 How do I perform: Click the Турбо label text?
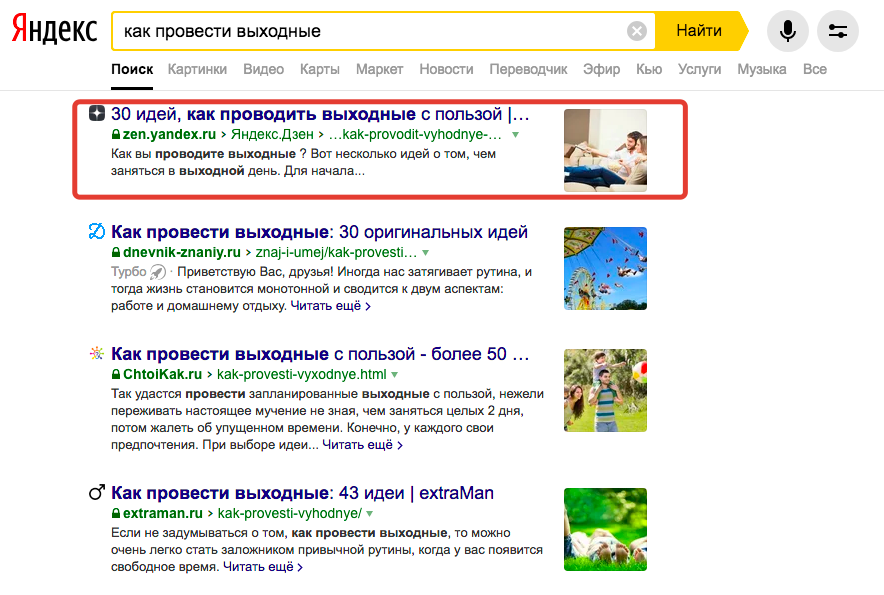(x=129, y=272)
